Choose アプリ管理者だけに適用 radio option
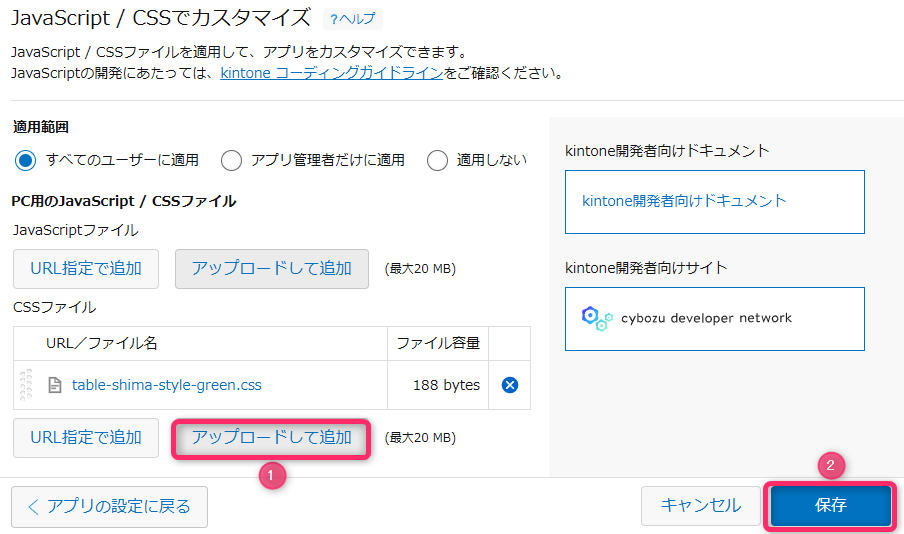Viewport: 904px width, 534px height. pos(232,160)
